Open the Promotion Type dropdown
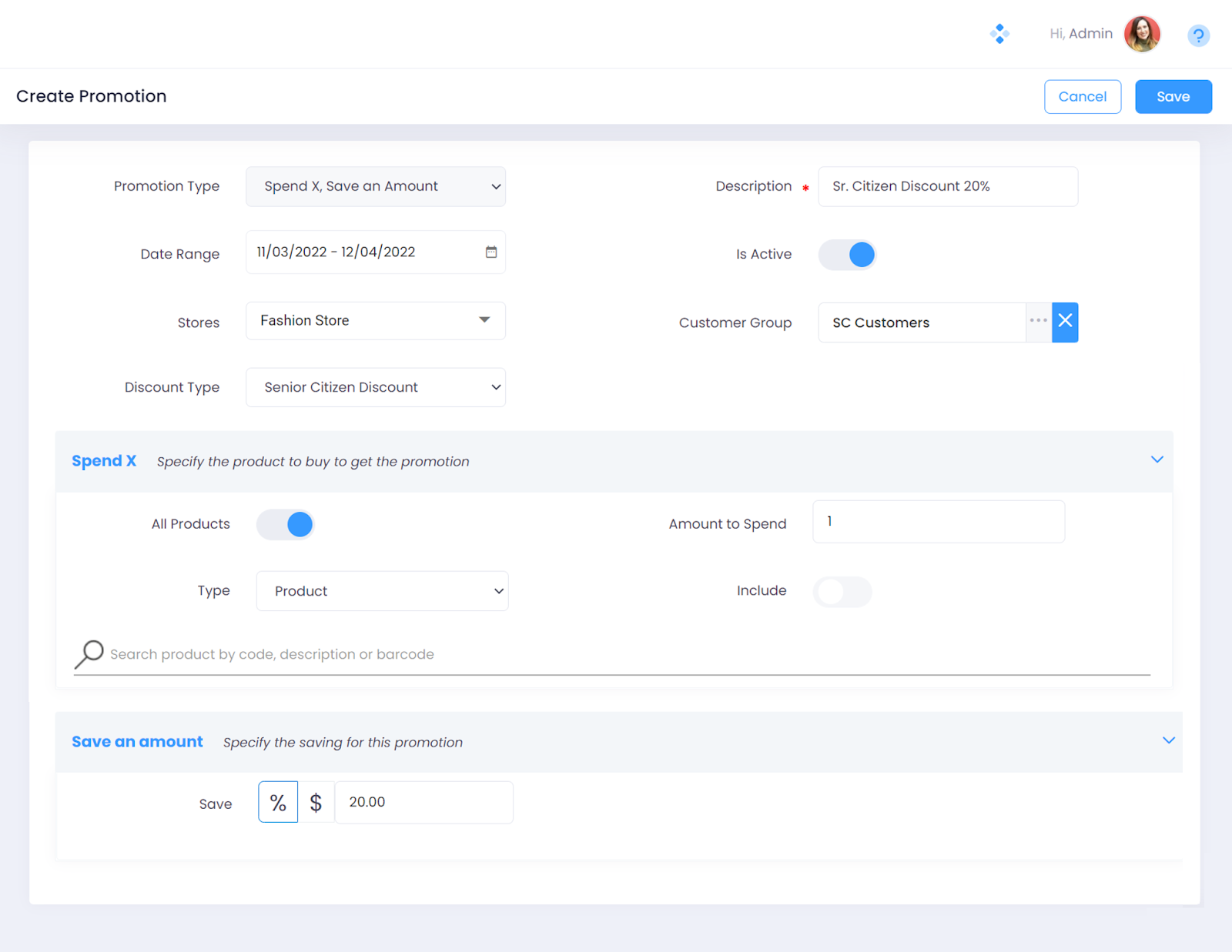The width and height of the screenshot is (1232, 952). tap(376, 187)
